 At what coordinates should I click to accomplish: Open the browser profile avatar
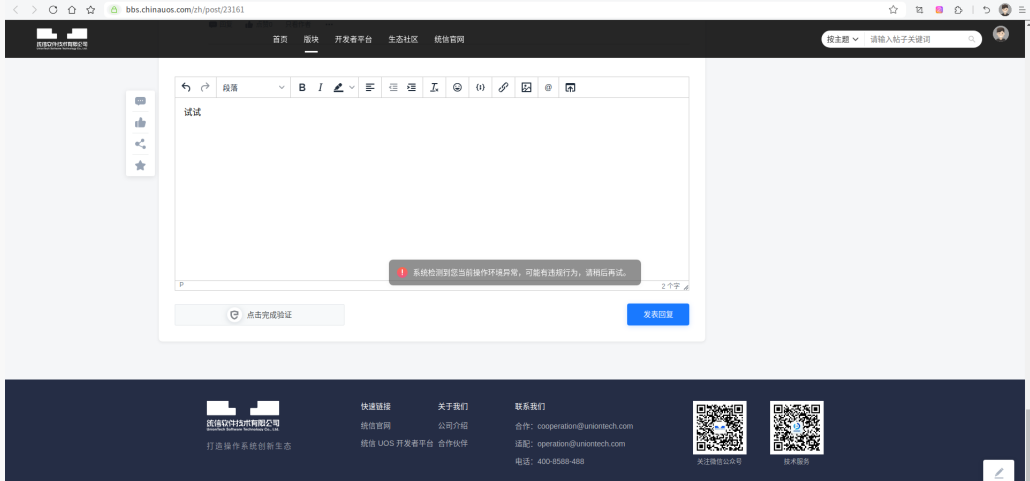tap(1005, 10)
